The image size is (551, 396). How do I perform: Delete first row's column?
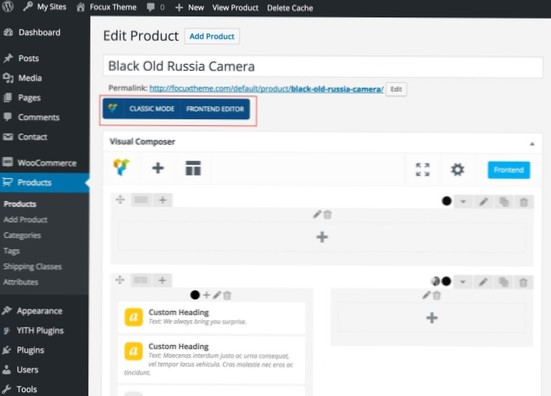(x=328, y=214)
